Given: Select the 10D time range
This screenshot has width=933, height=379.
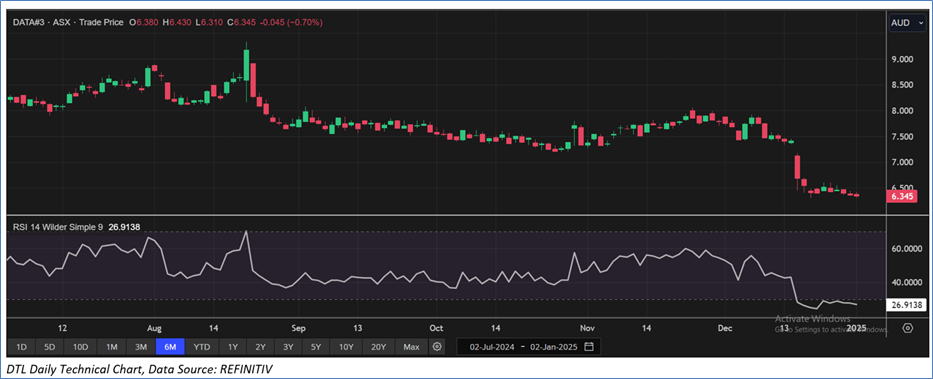Looking at the screenshot, I should pos(80,346).
